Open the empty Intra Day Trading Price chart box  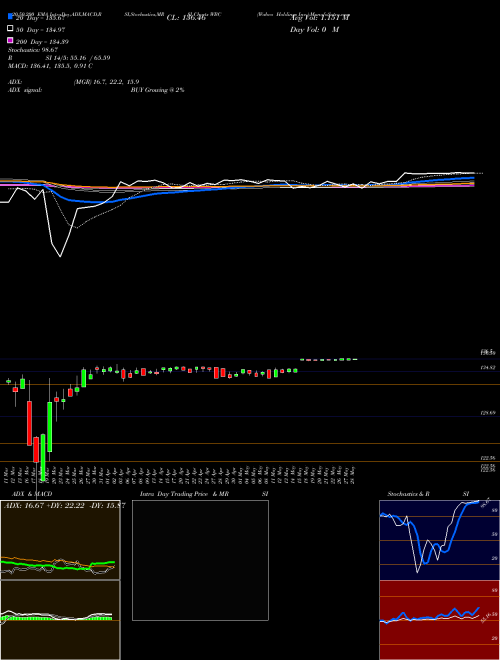point(200,560)
